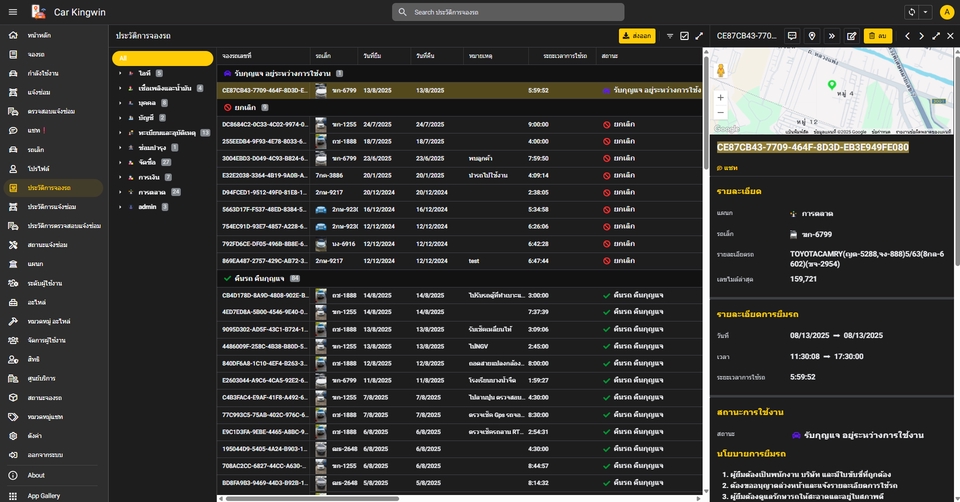The image size is (960, 502).
Task: Open the comment icon in detail header
Action: pyautogui.click(x=792, y=36)
